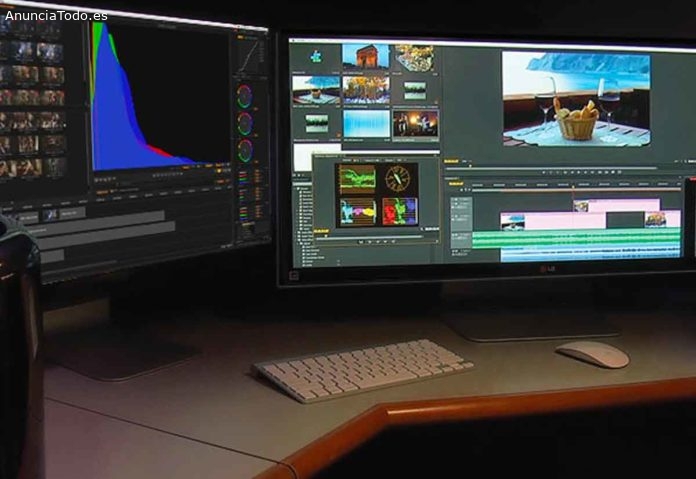The height and width of the screenshot is (479, 696).
Task: Select the concert stage clip thumbnail
Action: pyautogui.click(x=415, y=123)
